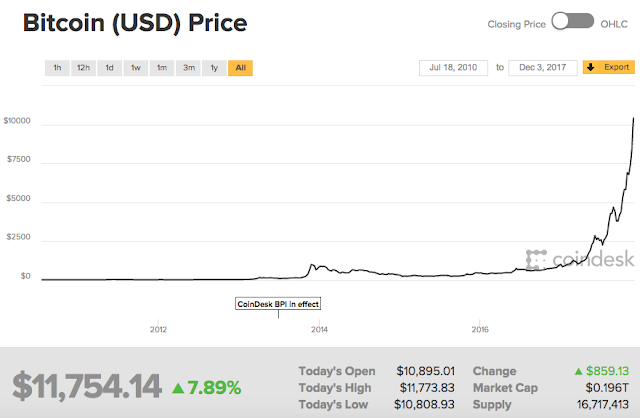The image size is (640, 418).
Task: Edit the start date Jul 18, 2010
Action: [454, 68]
